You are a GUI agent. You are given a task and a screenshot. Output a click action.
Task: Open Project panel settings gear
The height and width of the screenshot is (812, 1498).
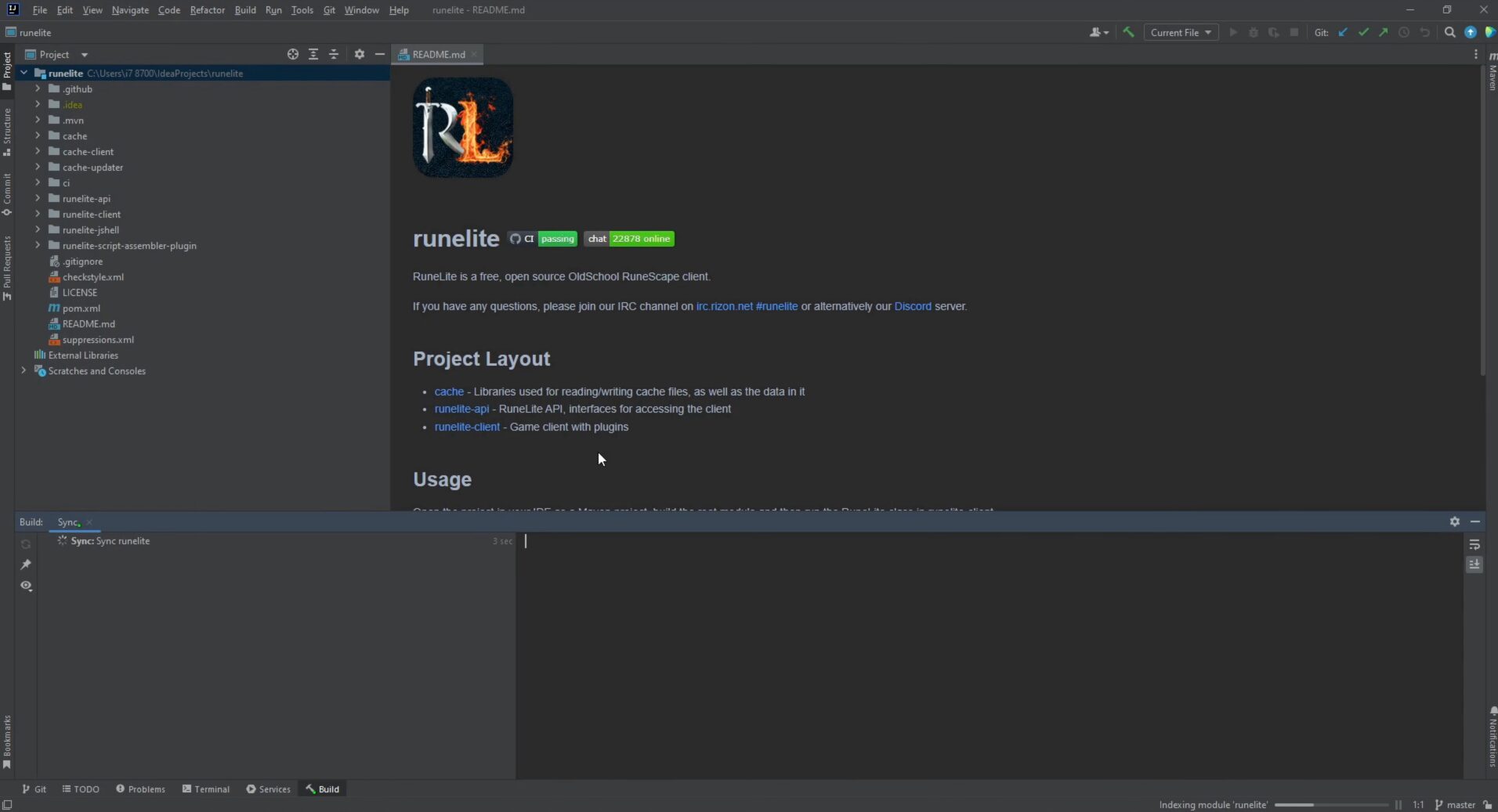tap(359, 54)
